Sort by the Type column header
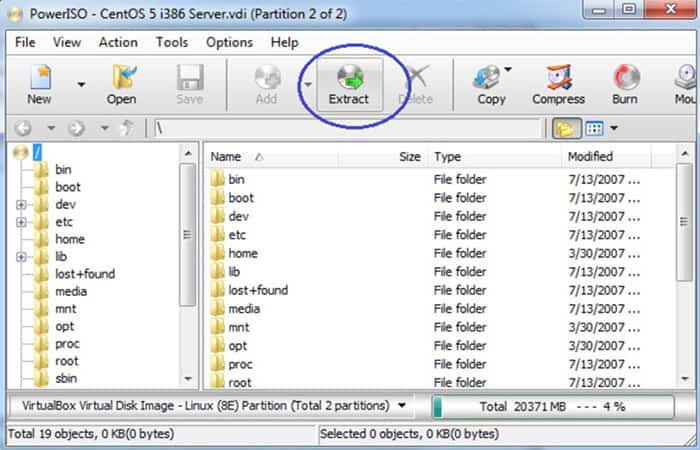The image size is (700, 450). tap(494, 157)
